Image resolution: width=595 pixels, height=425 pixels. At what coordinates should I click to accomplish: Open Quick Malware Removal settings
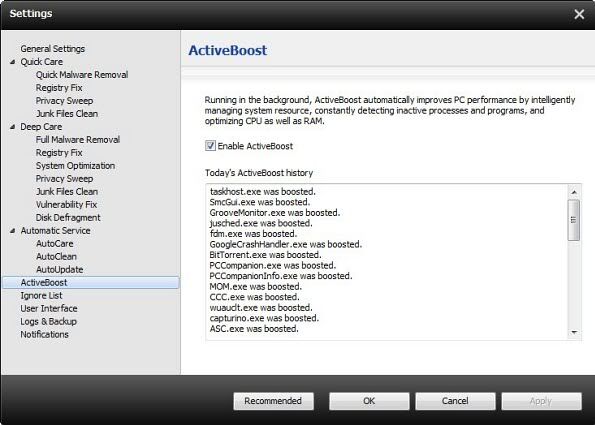[x=82, y=75]
